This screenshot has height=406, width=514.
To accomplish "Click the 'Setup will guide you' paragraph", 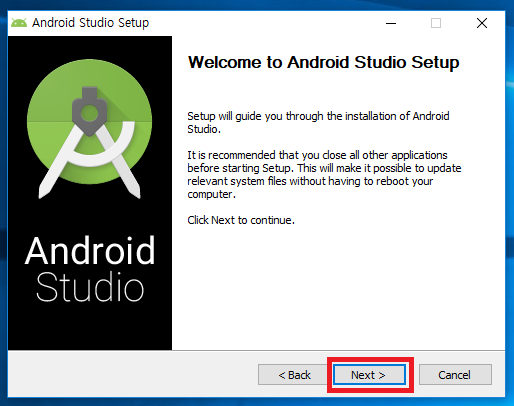I will 318,122.
